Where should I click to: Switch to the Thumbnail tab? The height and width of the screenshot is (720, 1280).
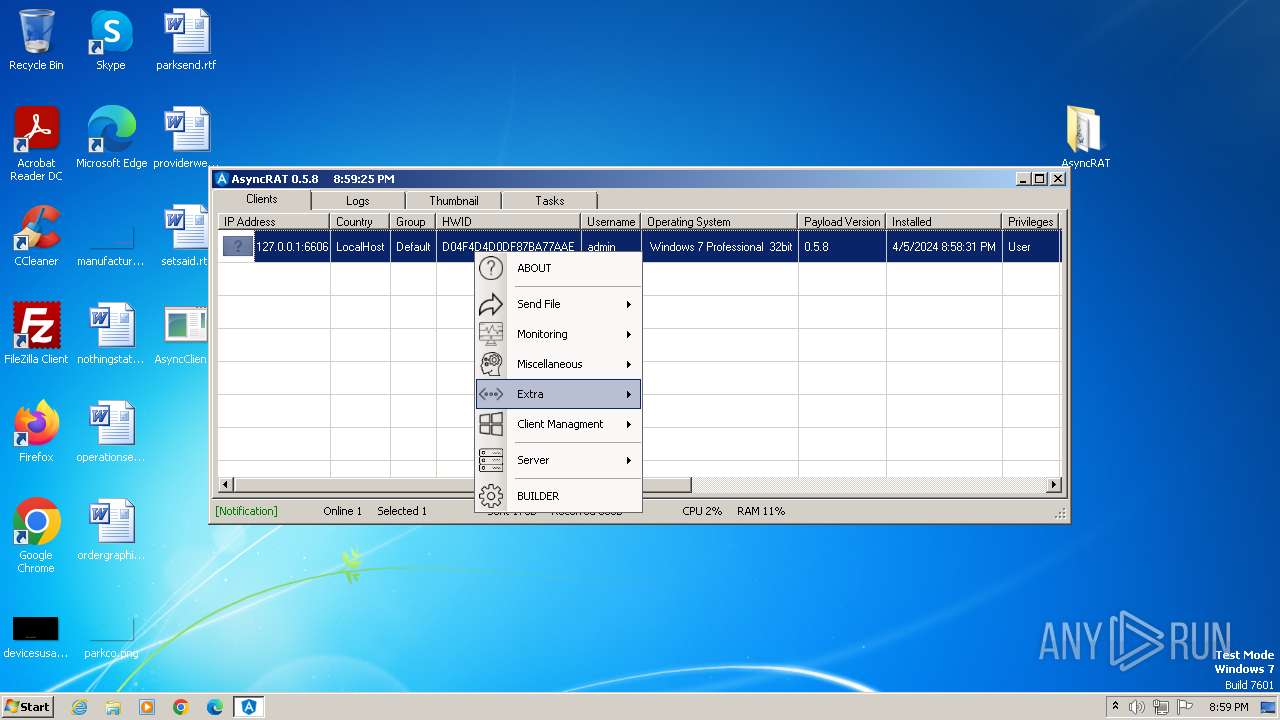point(453,201)
